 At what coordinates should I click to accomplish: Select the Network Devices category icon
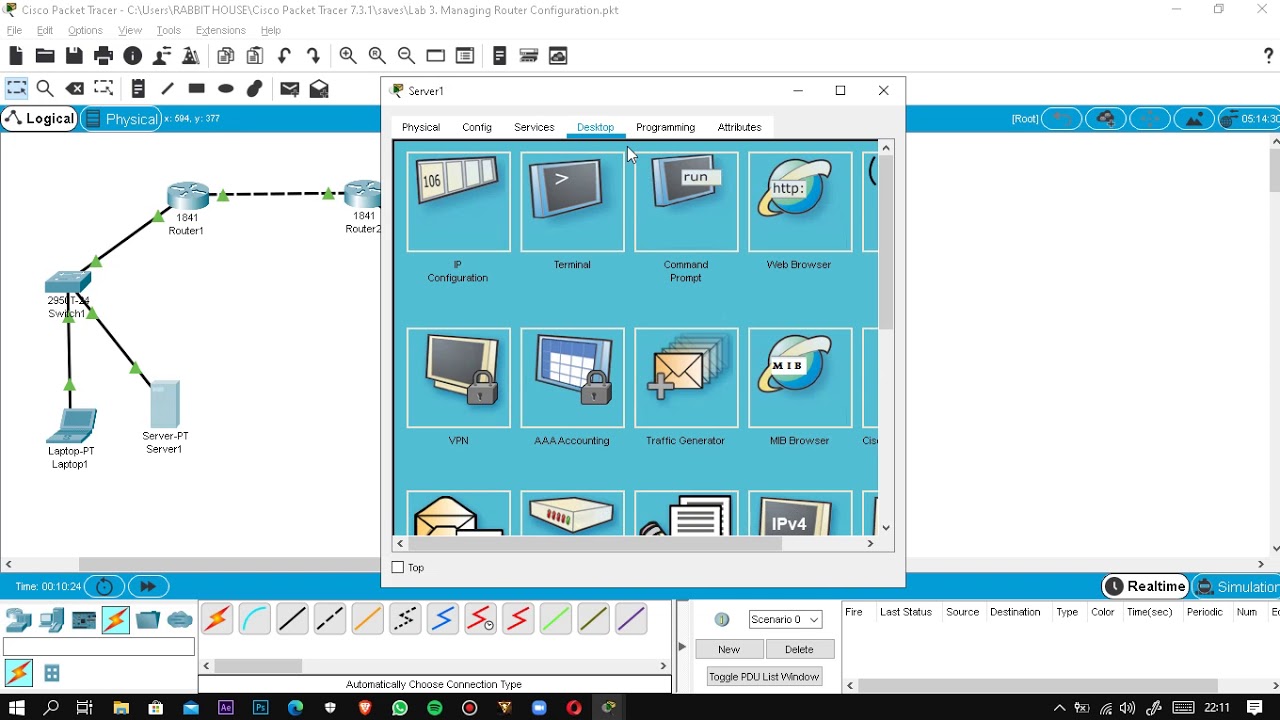tap(19, 620)
